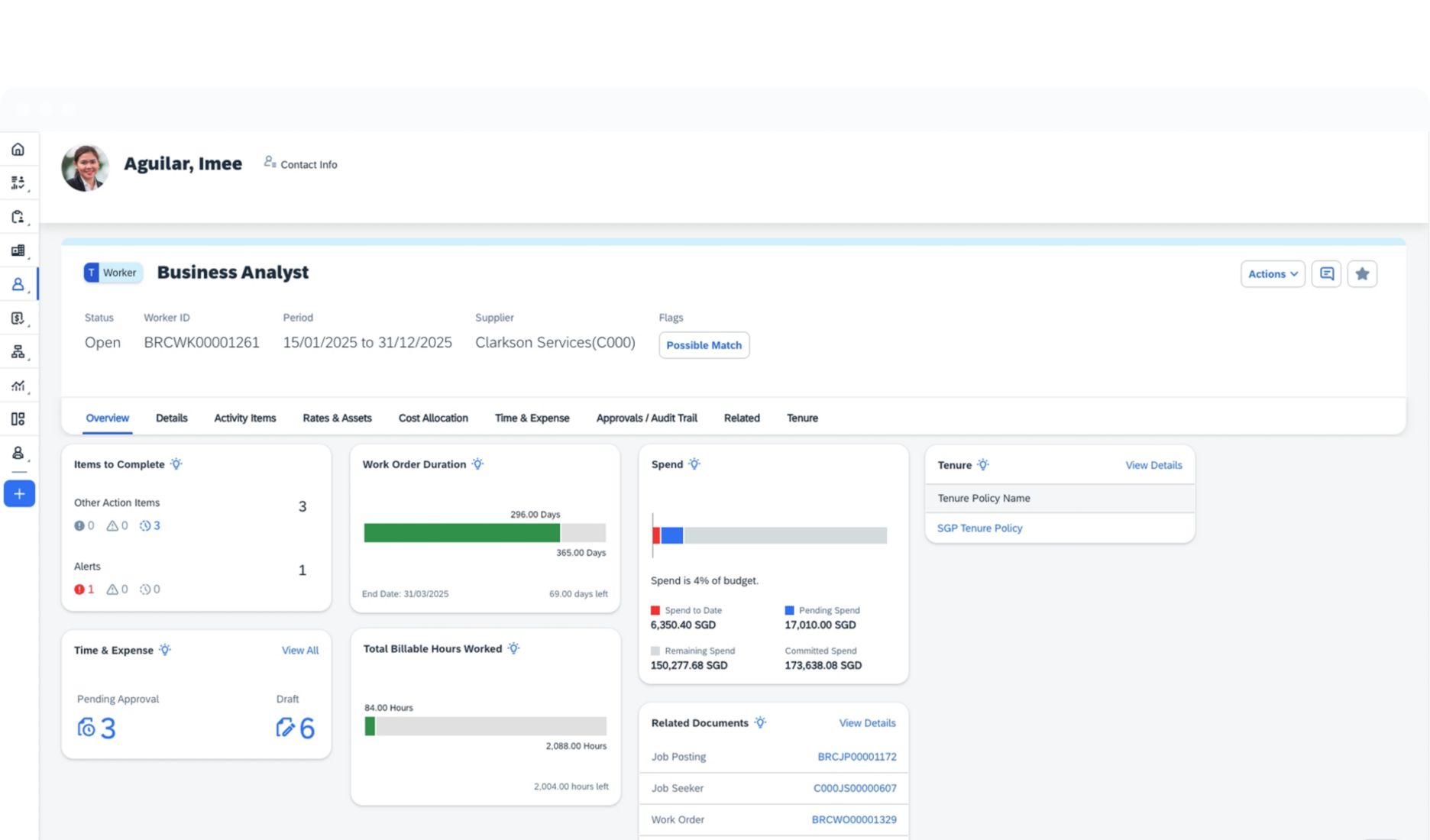
Task: Click the Pending Approval clock icon
Action: click(86, 728)
